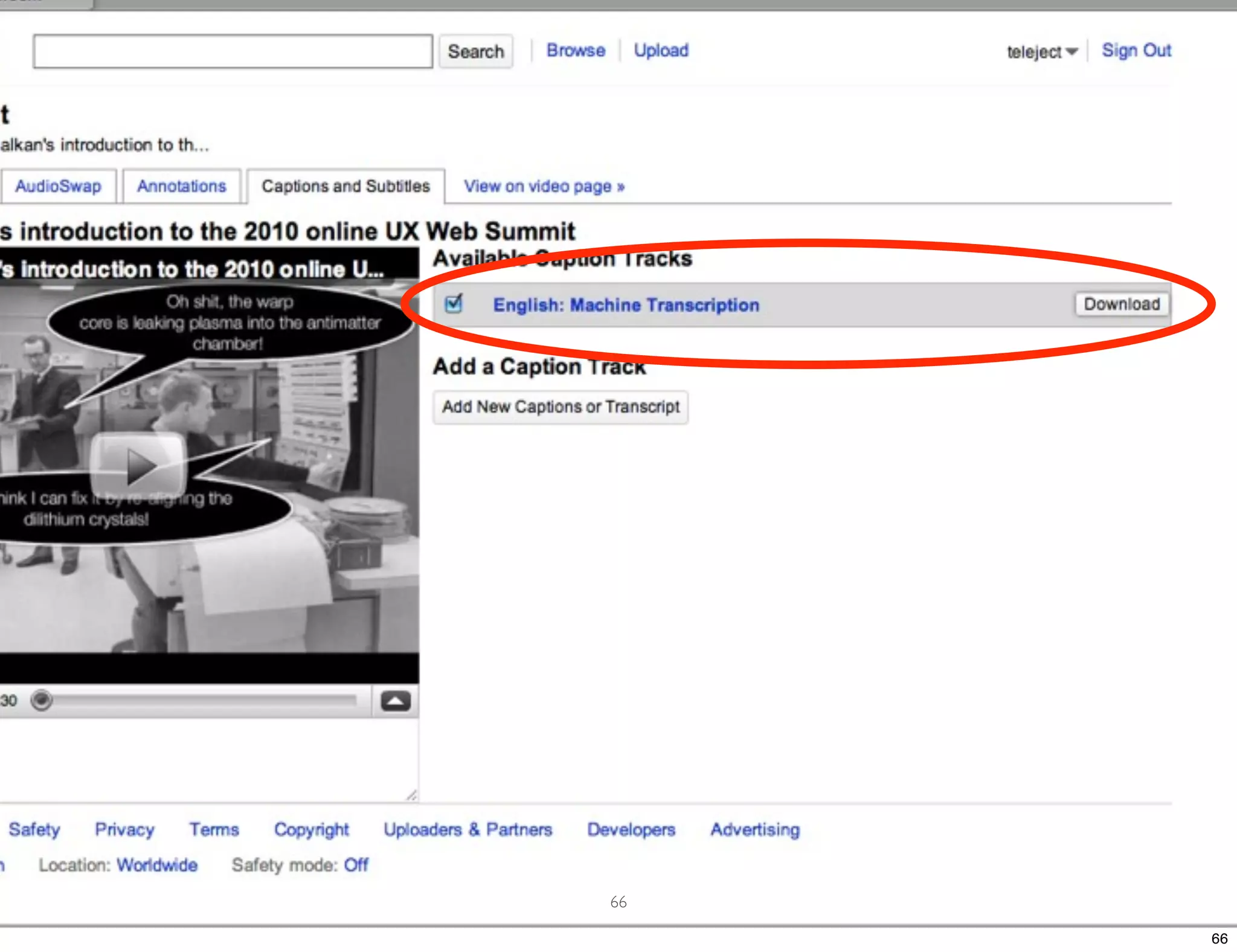Click the Sign Out link
1237x952 pixels.
[1136, 50]
